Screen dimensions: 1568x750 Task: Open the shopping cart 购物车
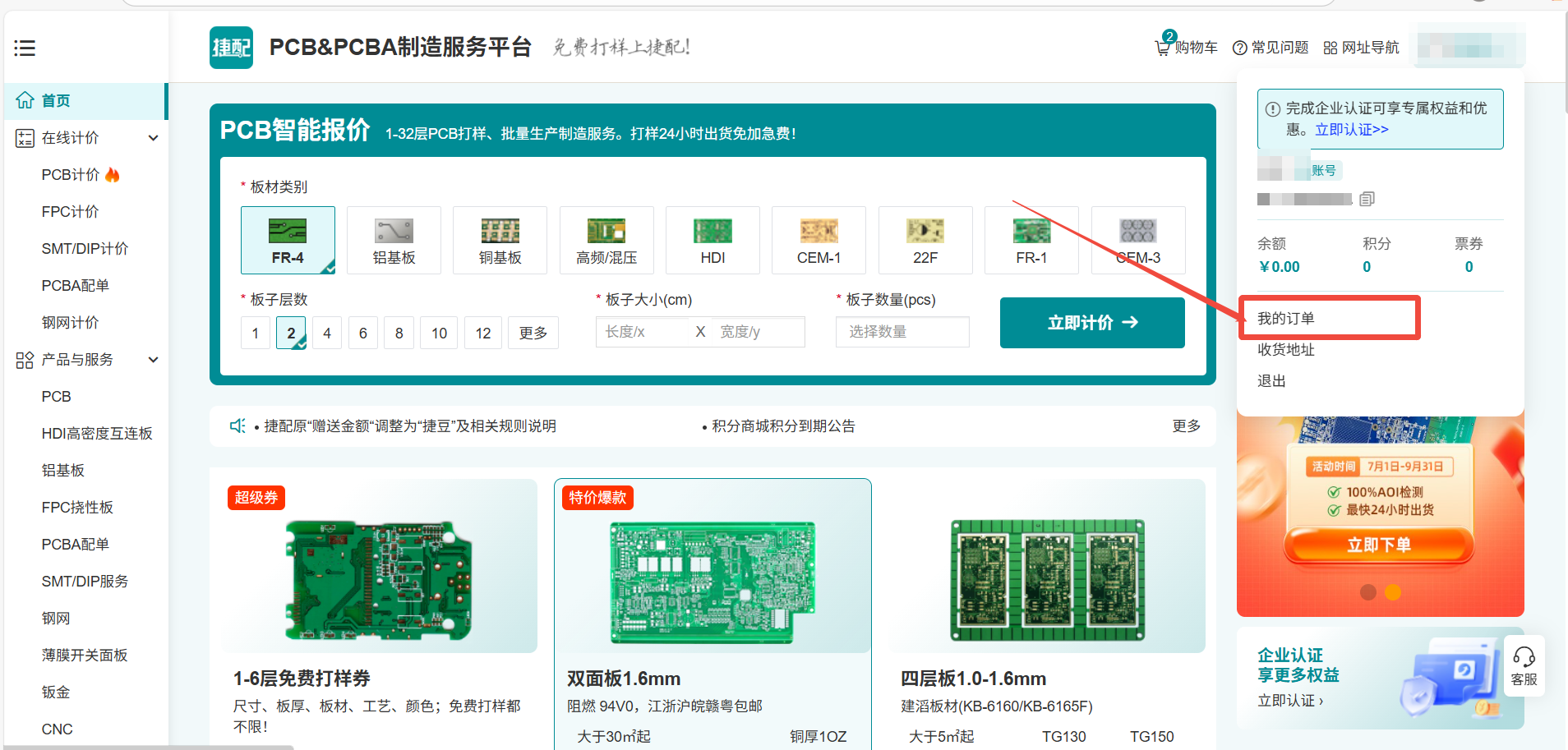point(1186,48)
